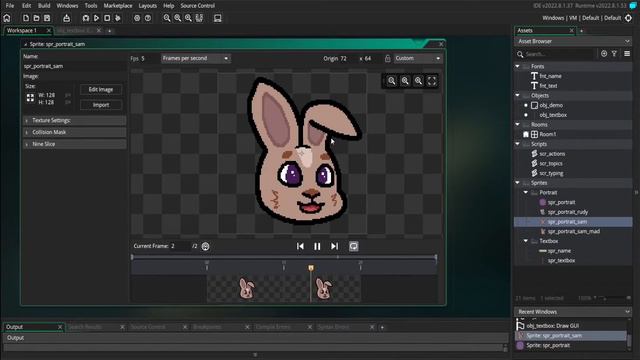This screenshot has height=360, width=640.
Task: Jump to the first frame
Action: [300, 246]
